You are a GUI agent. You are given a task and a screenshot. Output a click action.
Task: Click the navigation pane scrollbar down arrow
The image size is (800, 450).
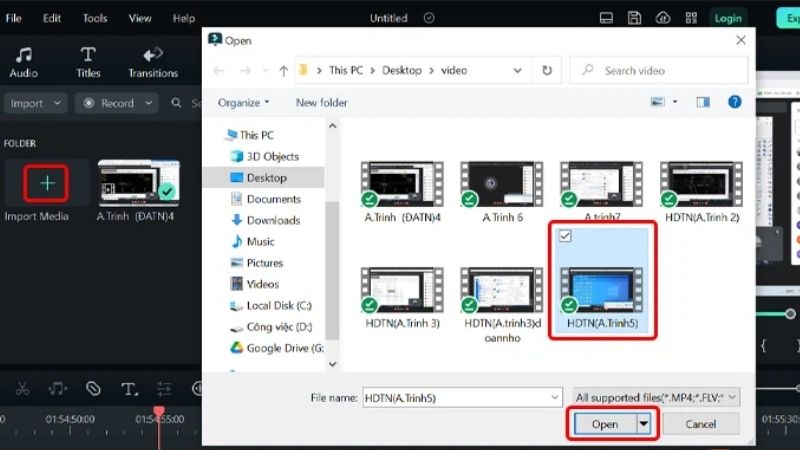coord(333,364)
